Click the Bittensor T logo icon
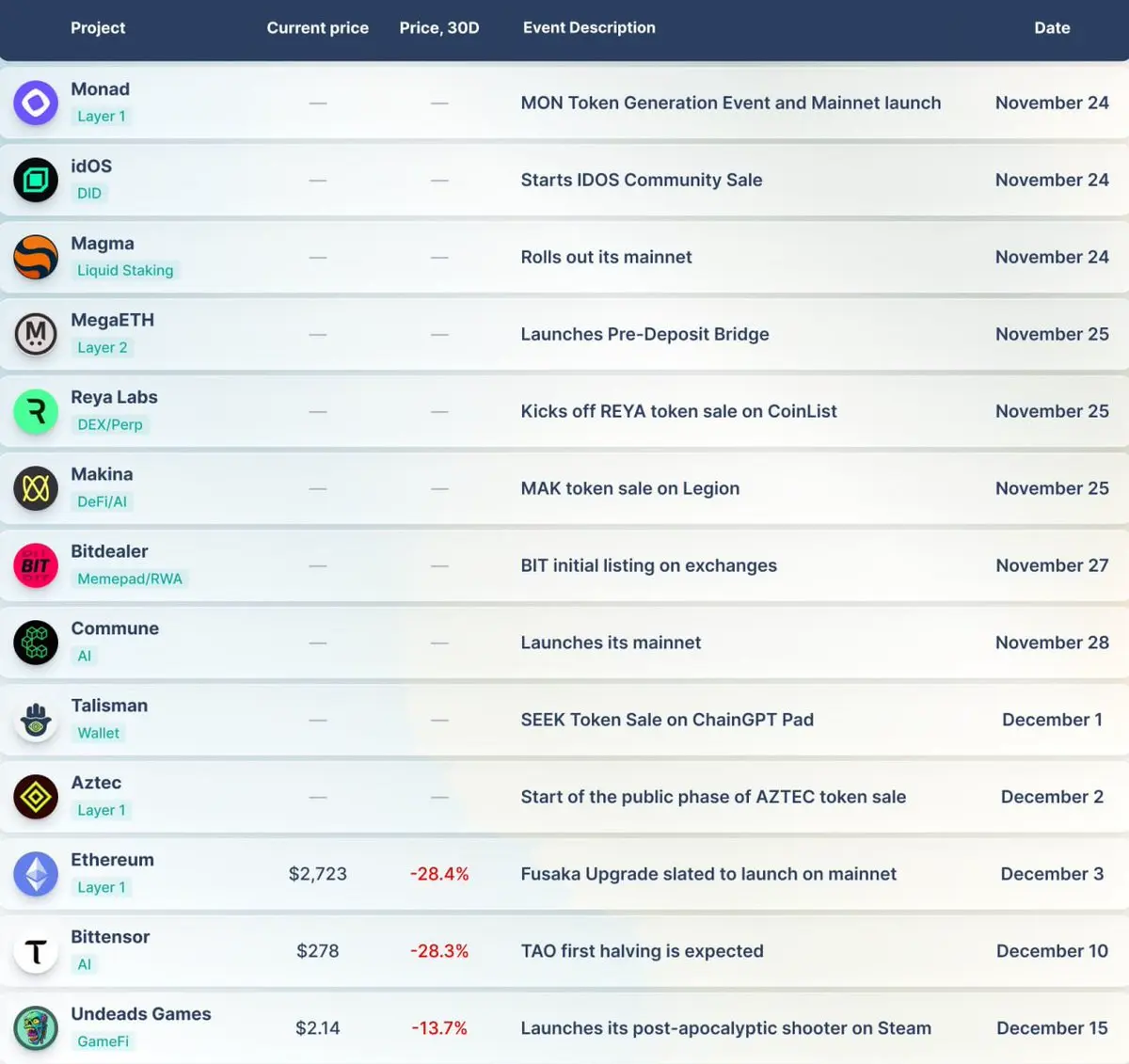Screen dimensions: 1129x1064 coord(36,951)
